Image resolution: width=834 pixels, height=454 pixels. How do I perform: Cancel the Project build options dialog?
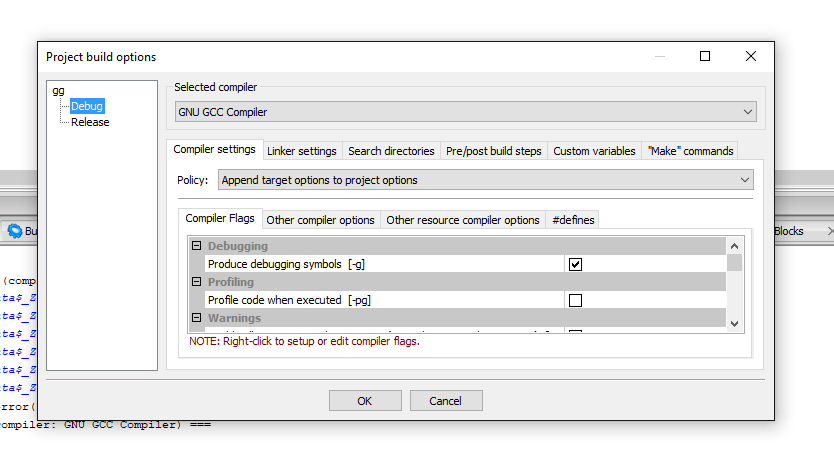click(x=445, y=401)
